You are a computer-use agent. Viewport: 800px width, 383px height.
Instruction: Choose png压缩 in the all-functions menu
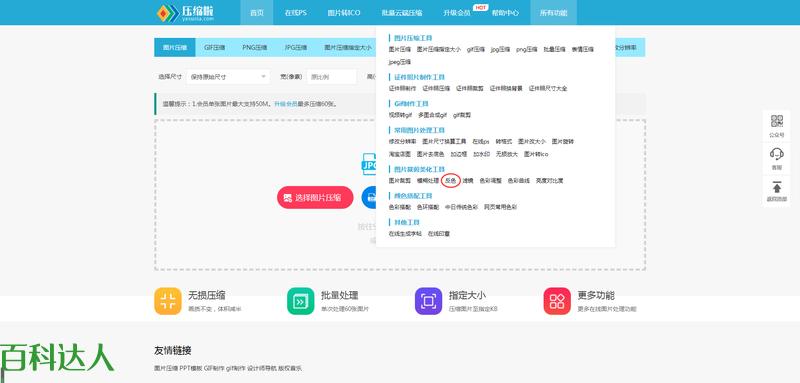[x=527, y=49]
